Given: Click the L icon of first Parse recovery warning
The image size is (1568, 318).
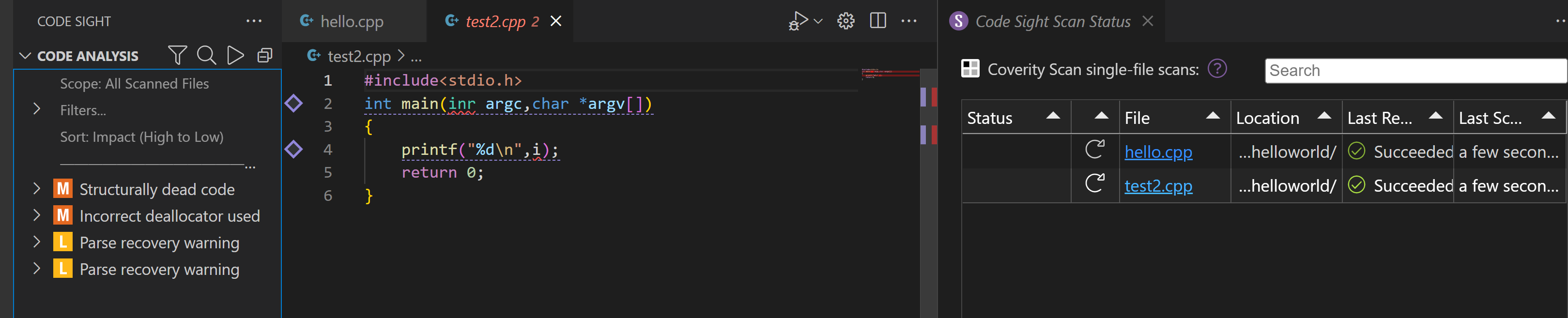Looking at the screenshot, I should coord(62,242).
